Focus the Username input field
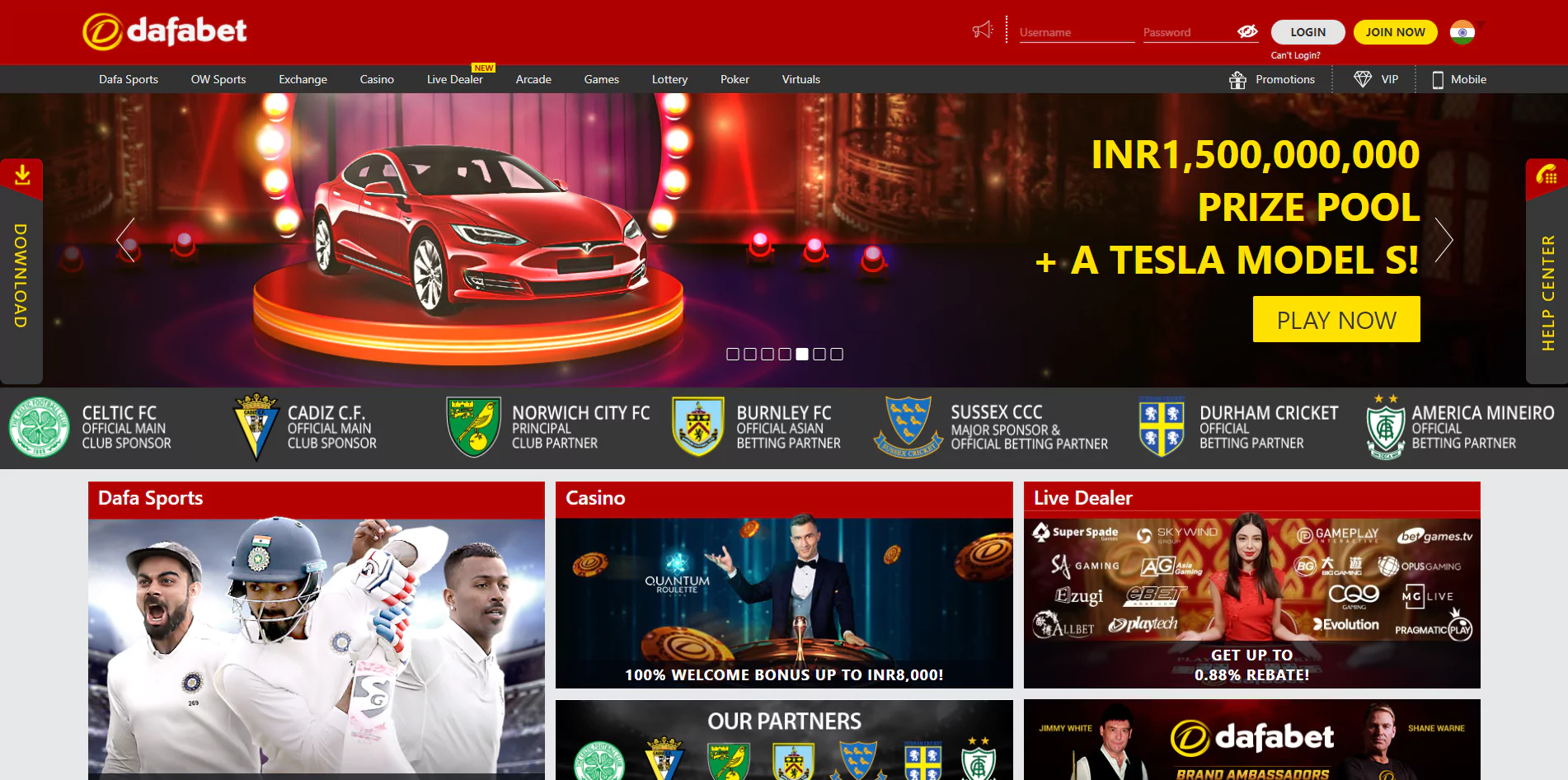The height and width of the screenshot is (780, 1568). pos(1077,32)
